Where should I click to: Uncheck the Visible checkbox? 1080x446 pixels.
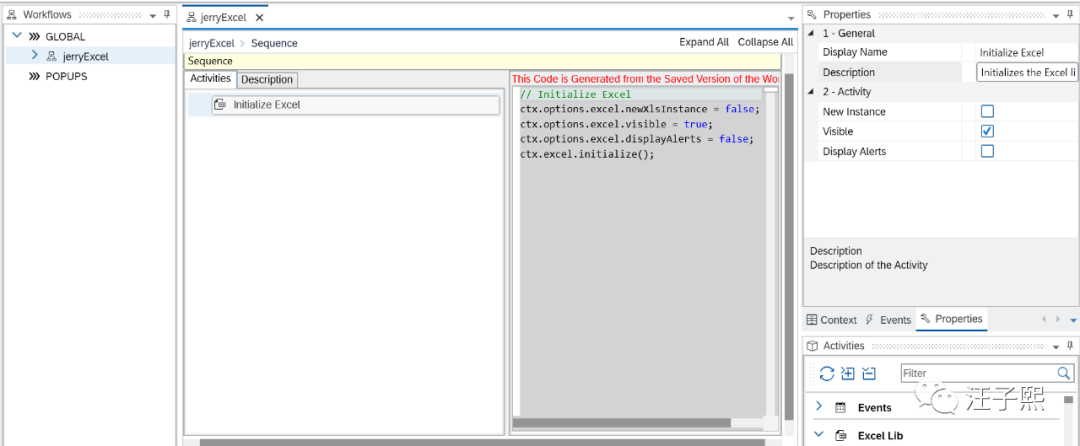987,131
